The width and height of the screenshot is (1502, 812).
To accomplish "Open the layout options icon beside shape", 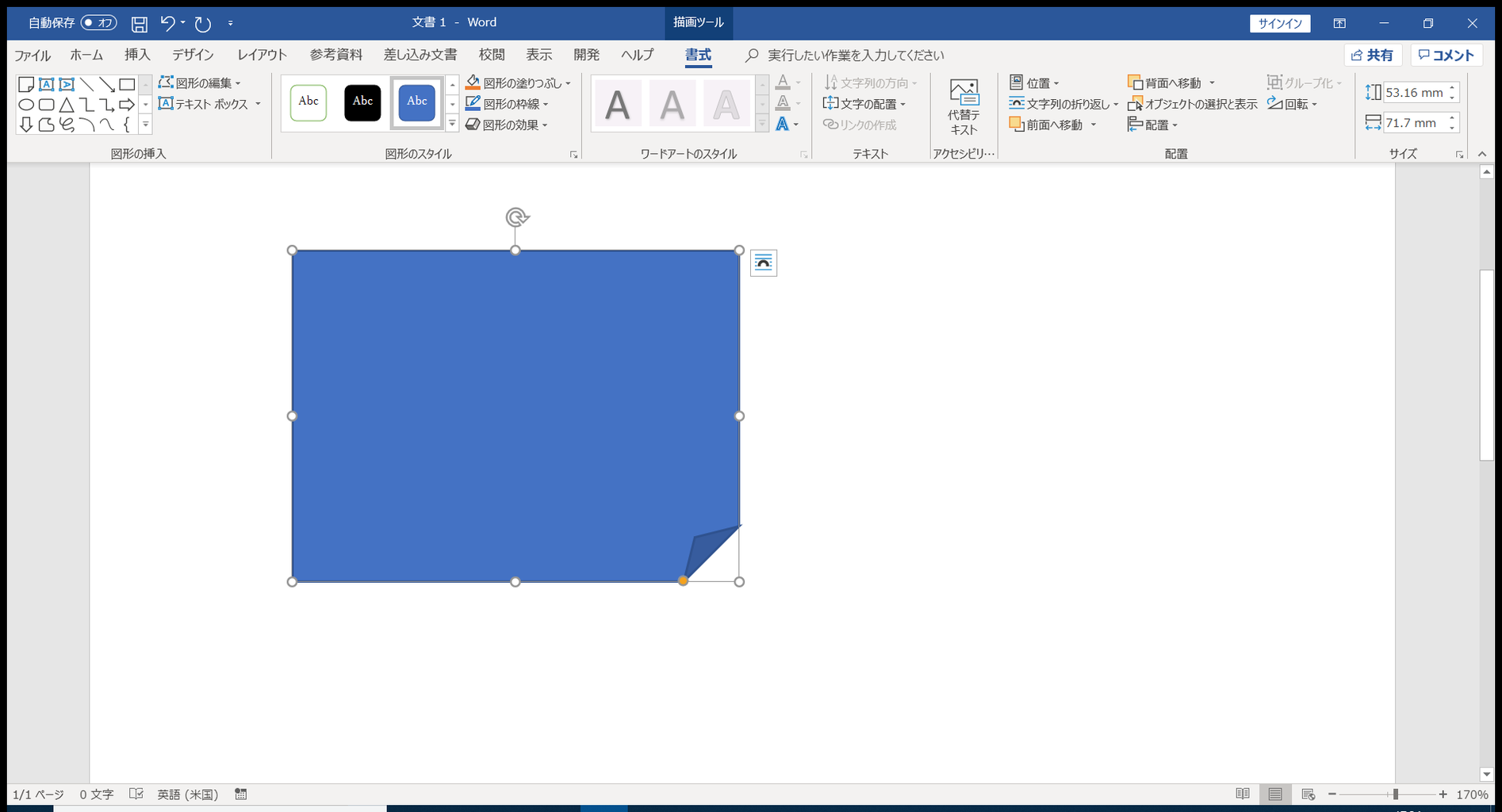I will click(764, 263).
